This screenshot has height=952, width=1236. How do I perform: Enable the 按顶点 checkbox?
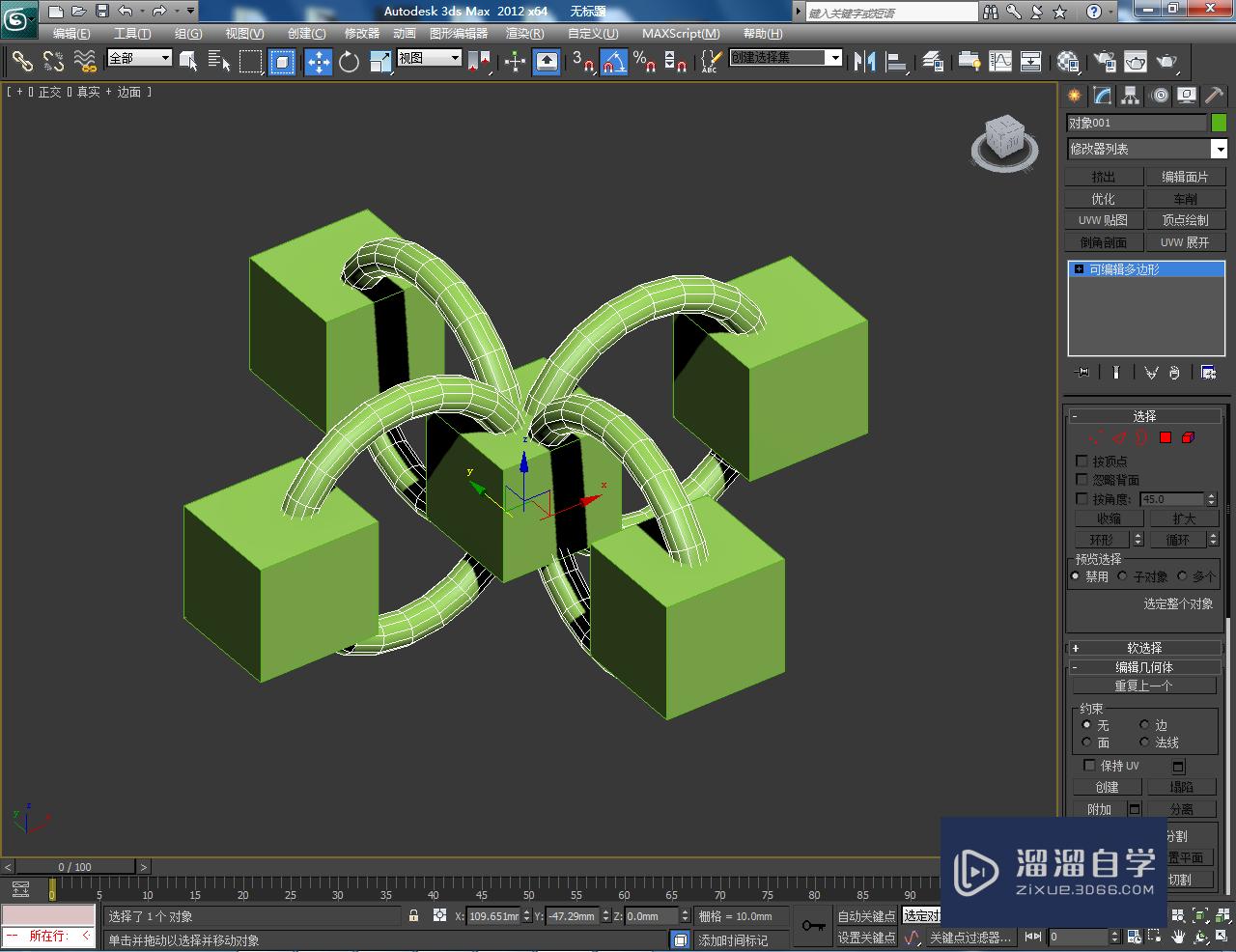tap(1081, 461)
